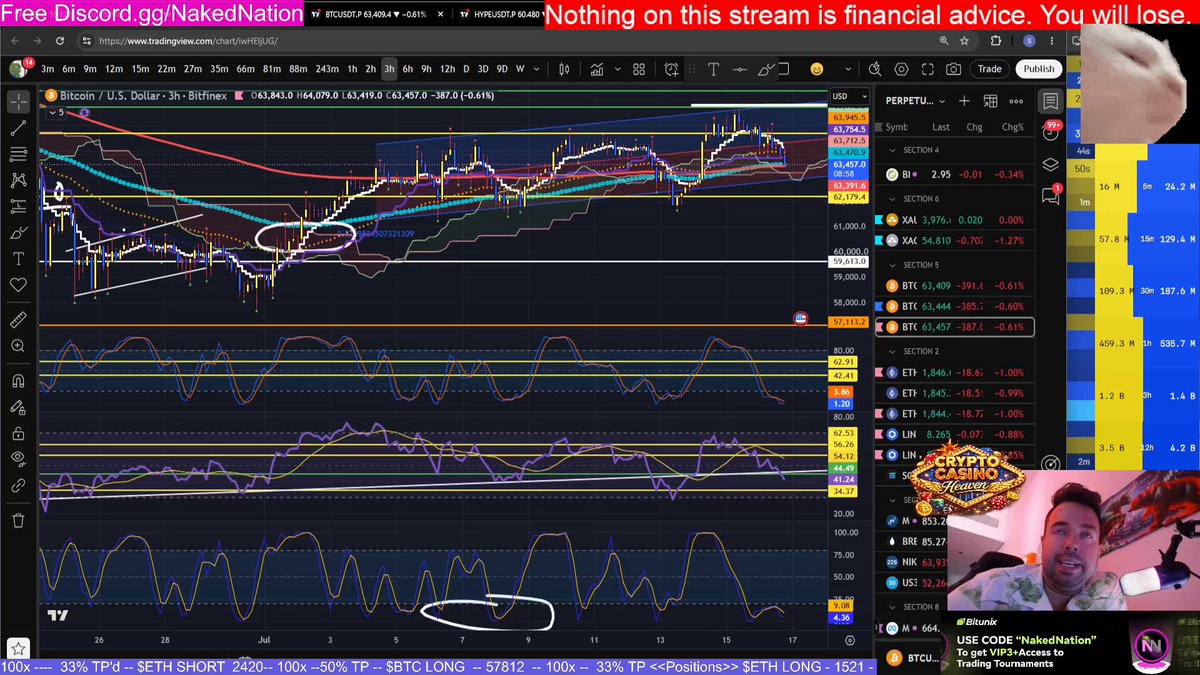Viewport: 1200px width, 675px height.
Task: Select the ruler measure tool
Action: (18, 320)
